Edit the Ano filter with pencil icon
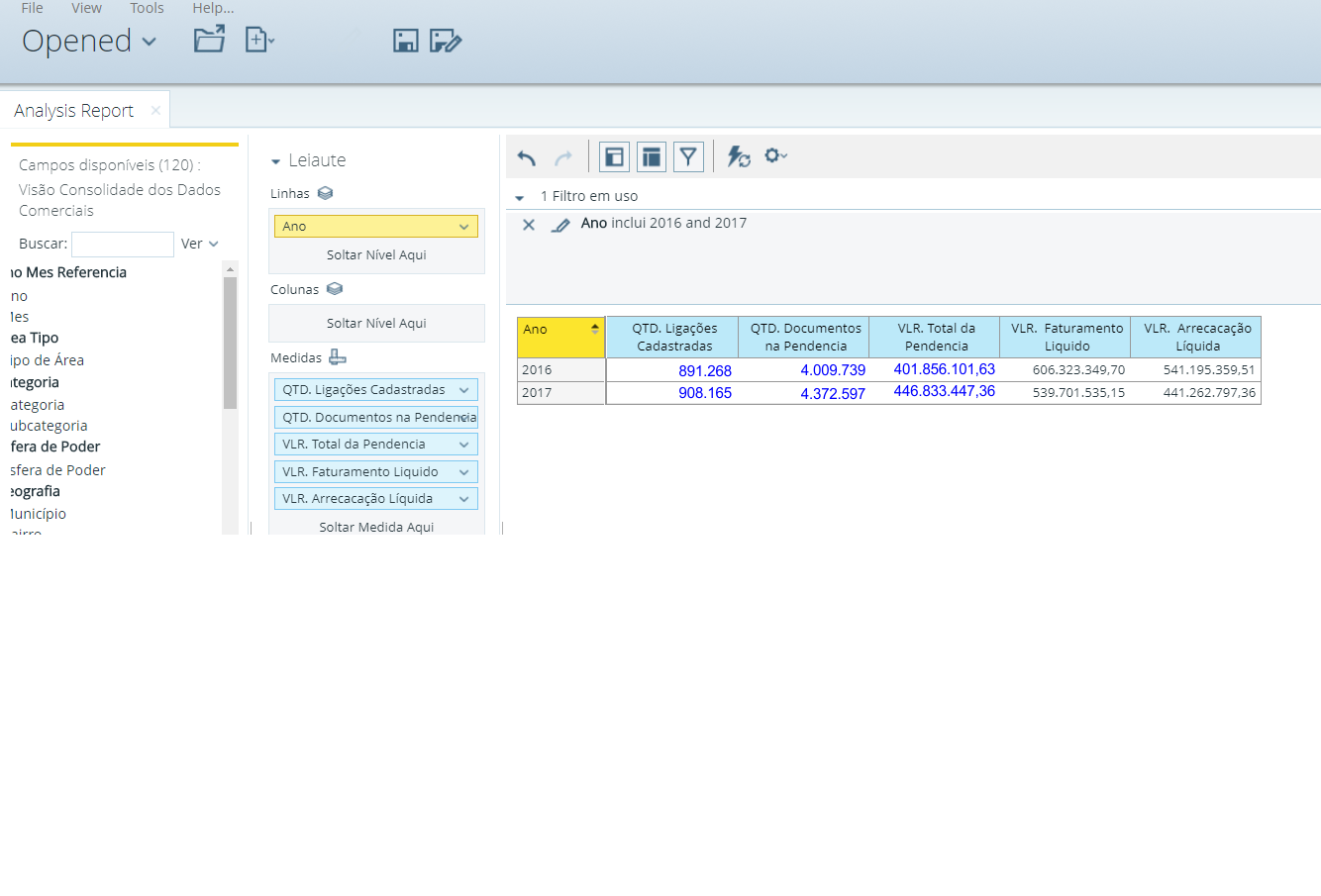 click(x=560, y=225)
